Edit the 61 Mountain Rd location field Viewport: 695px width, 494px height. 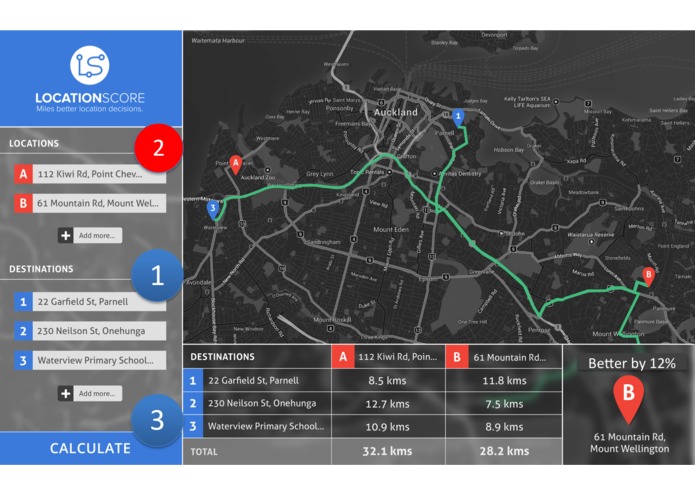click(x=99, y=203)
